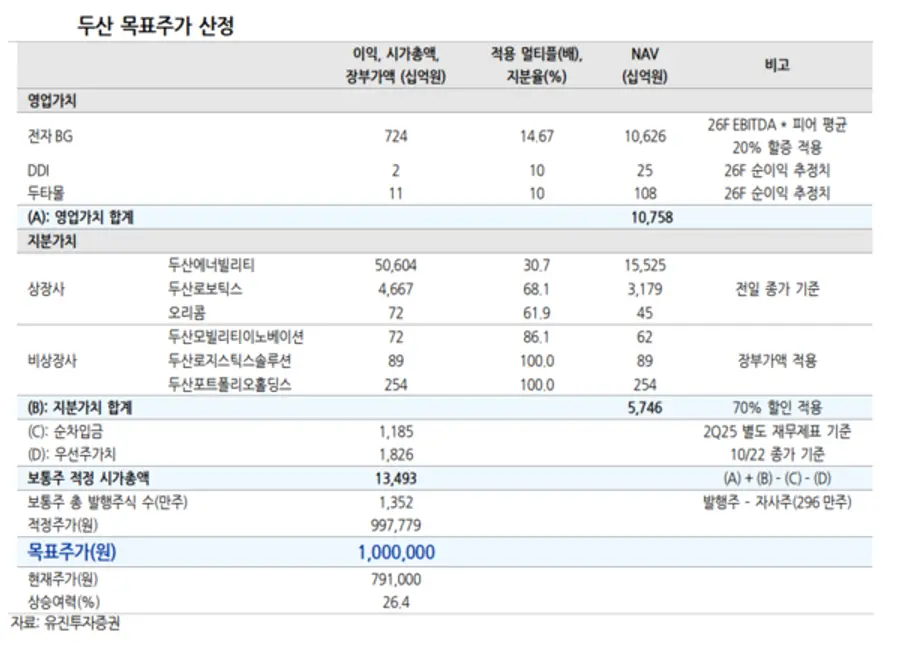Viewport: 900px width, 645px height.
Task: Click the 순차입금 value 1,185
Action: click(x=395, y=432)
